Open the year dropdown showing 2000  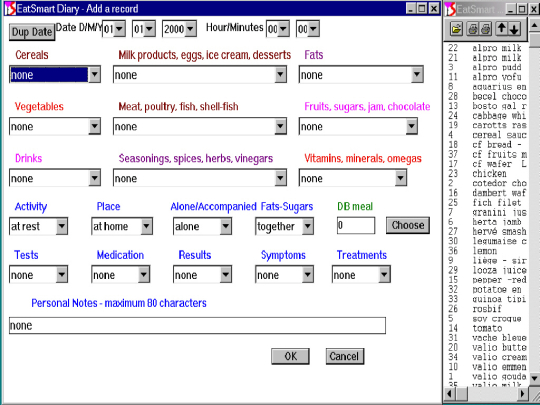click(x=190, y=29)
